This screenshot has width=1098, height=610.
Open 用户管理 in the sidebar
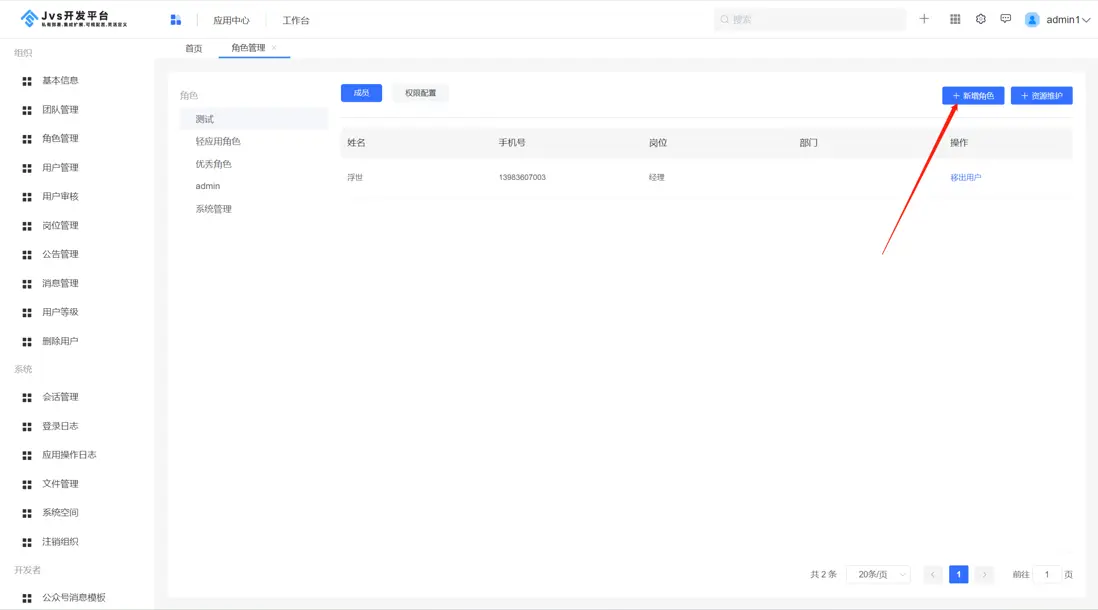coord(60,167)
